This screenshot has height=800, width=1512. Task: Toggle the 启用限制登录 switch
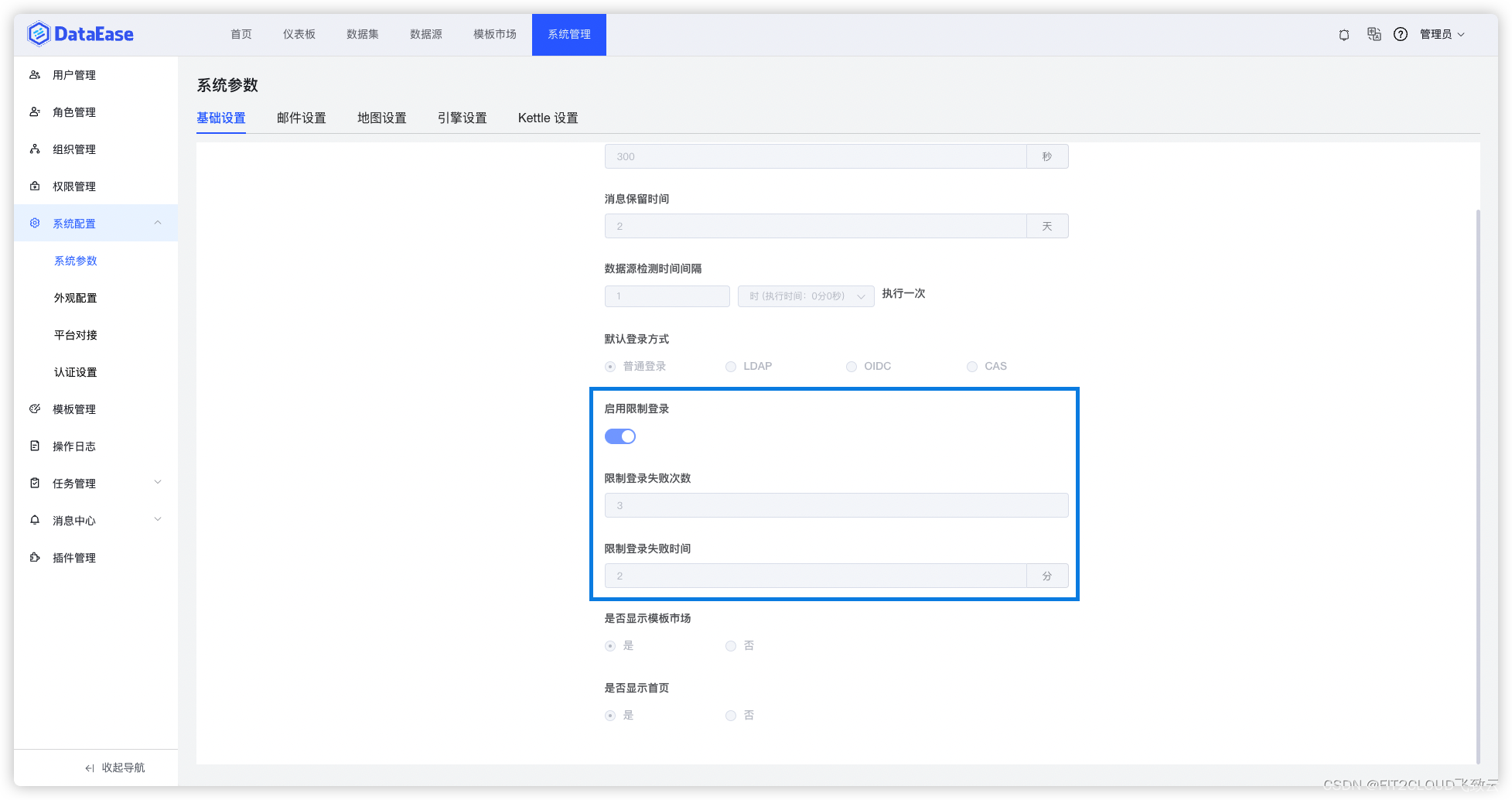(x=620, y=436)
